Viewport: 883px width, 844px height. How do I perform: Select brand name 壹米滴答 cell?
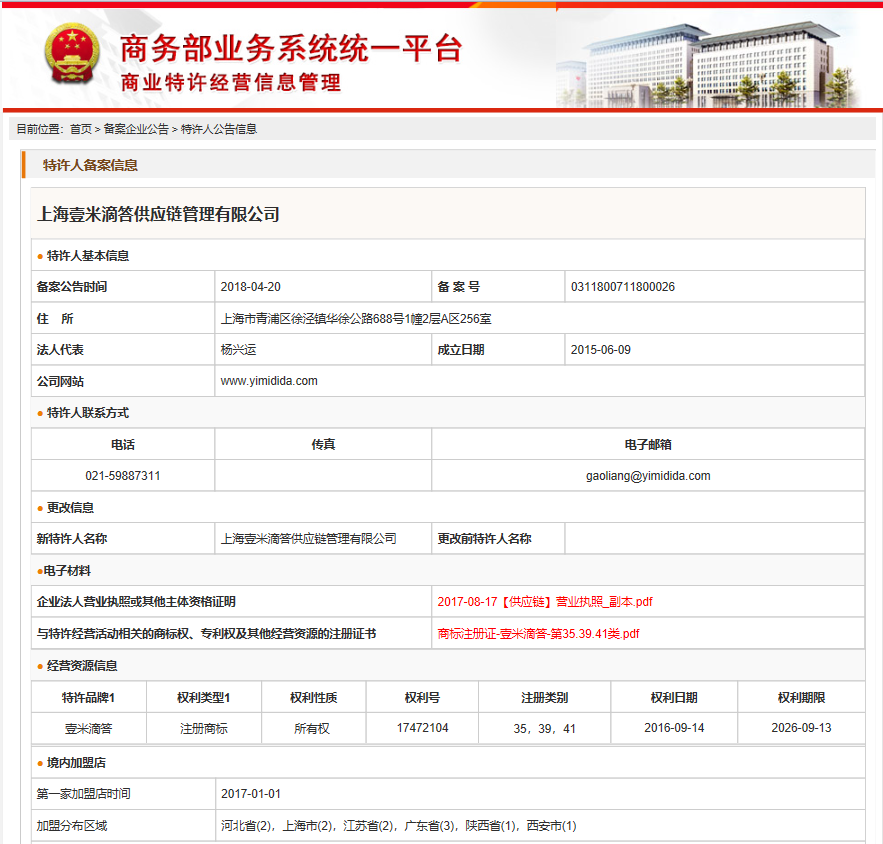(x=89, y=728)
